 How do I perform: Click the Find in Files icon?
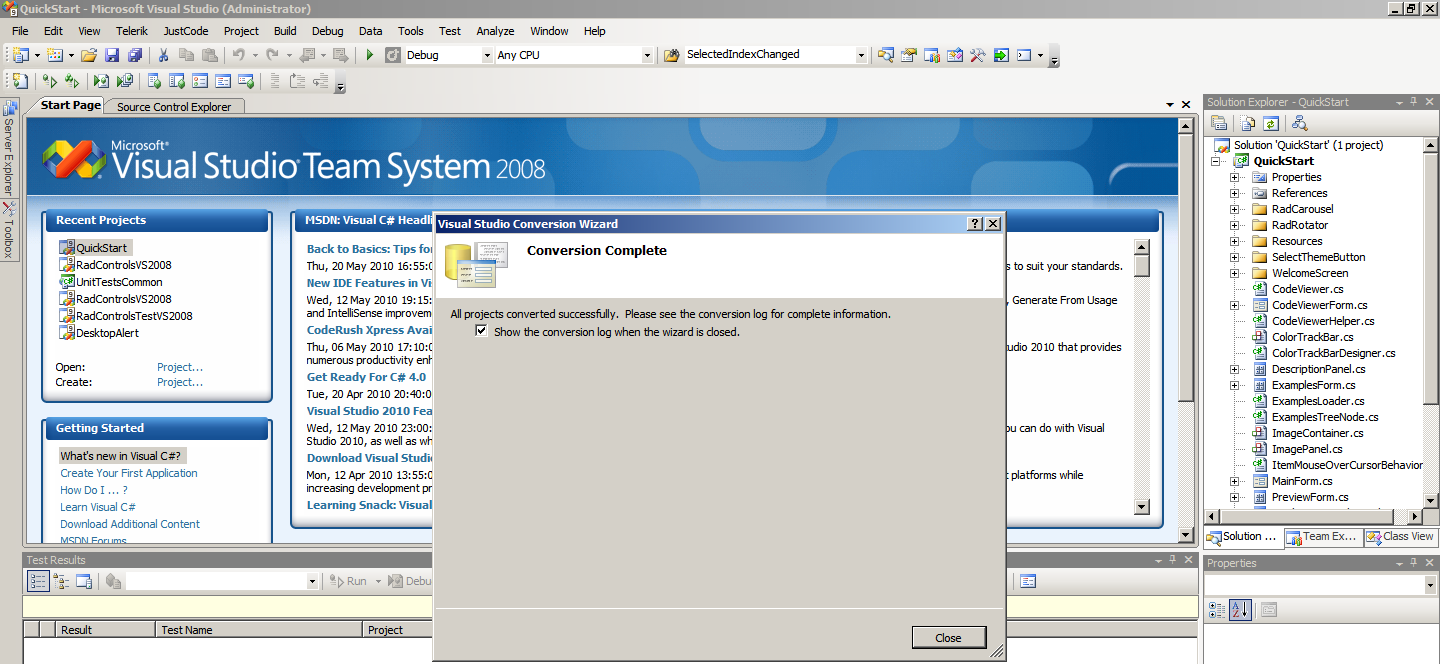tap(672, 55)
